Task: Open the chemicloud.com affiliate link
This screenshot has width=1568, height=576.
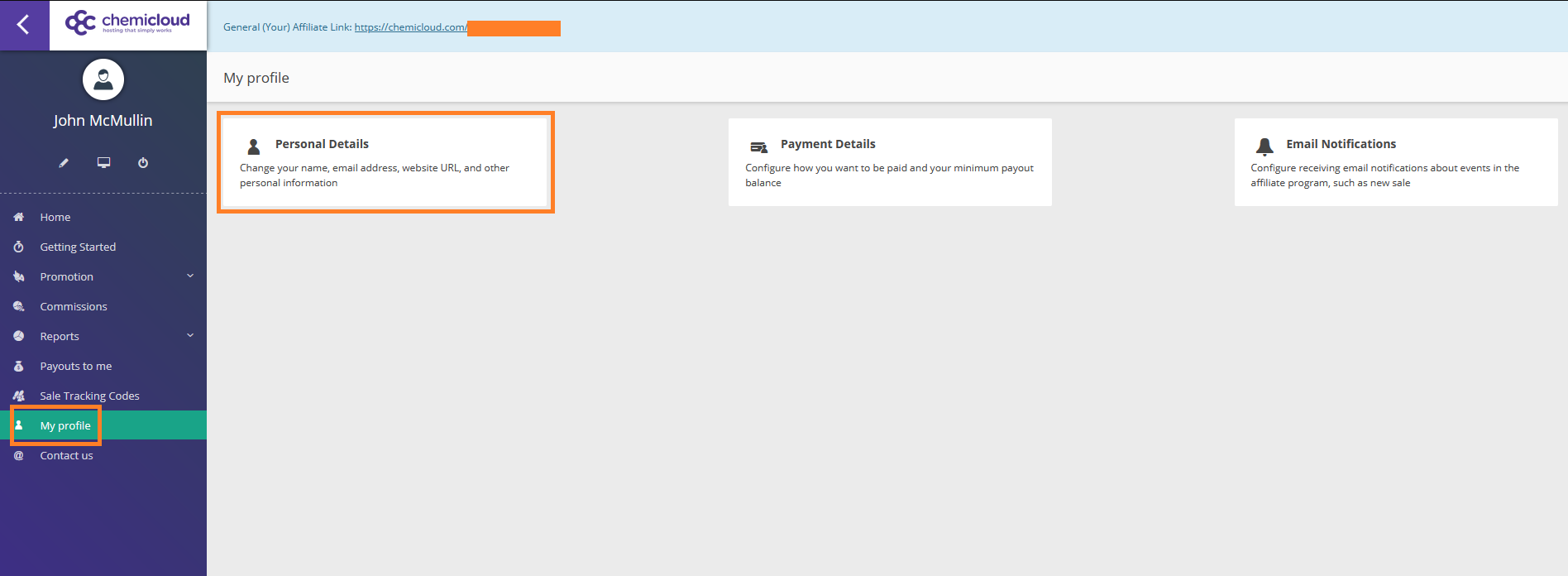Action: click(411, 27)
